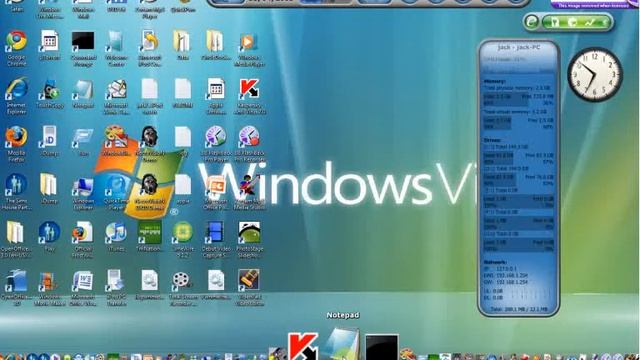The width and height of the screenshot is (640, 360).
Task: Click the Memory section heading in gadget
Action: click(494, 81)
